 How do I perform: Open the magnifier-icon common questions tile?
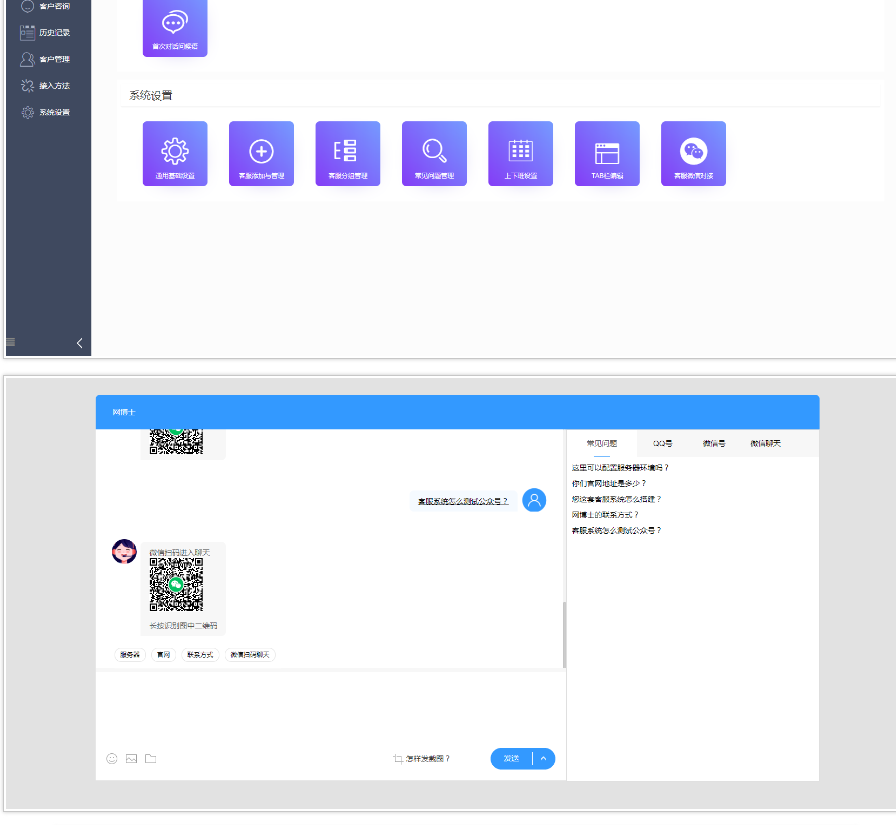(434, 153)
